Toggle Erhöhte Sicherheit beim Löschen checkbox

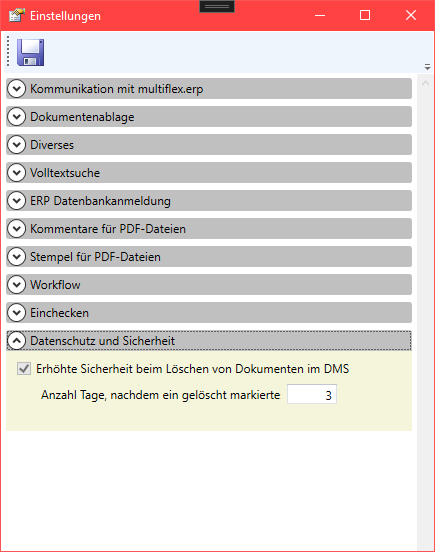pyautogui.click(x=24, y=369)
